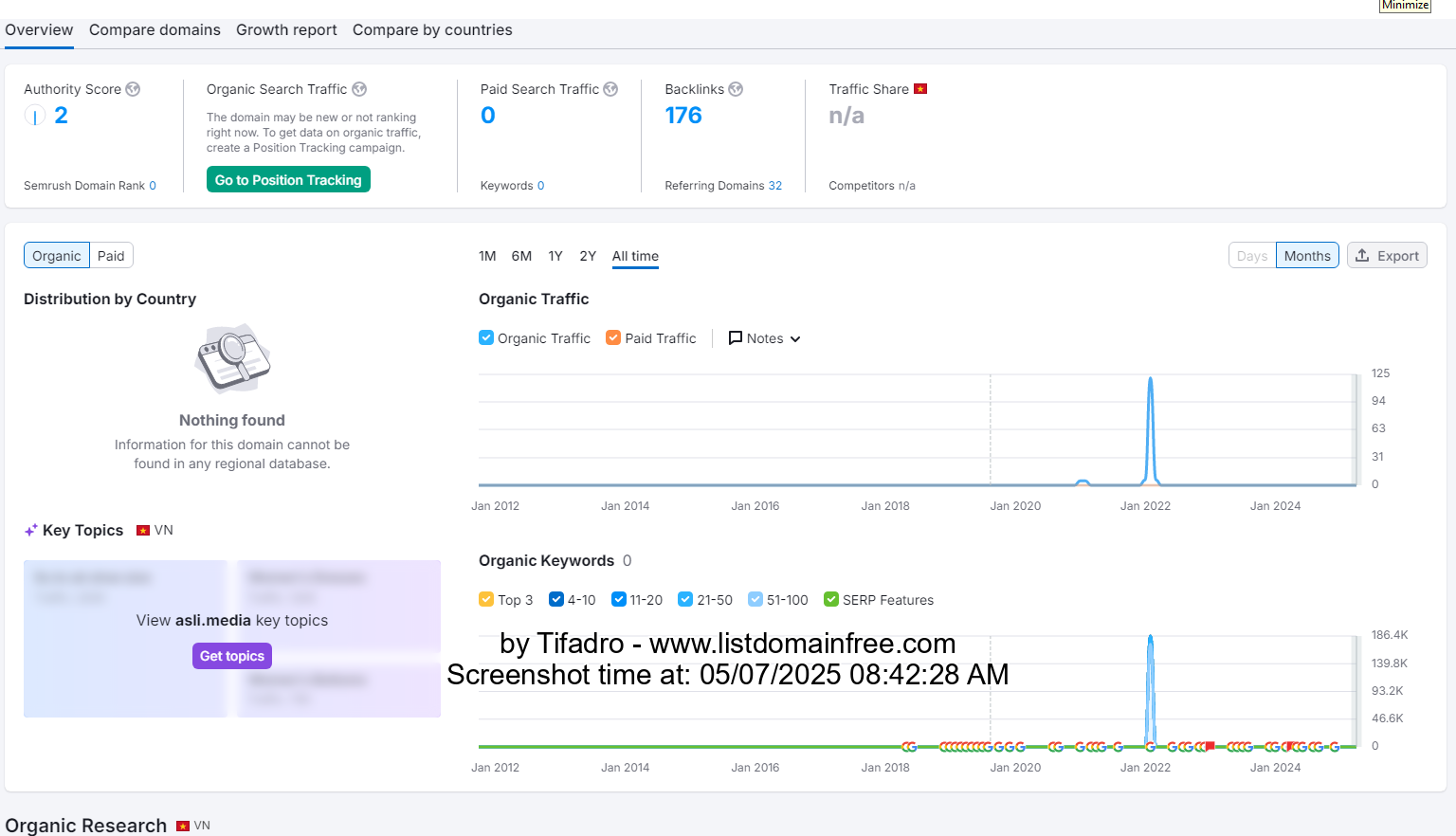Open Semrush Domain Rank 0 link
Image resolution: width=1456 pixels, height=836 pixels.
click(153, 186)
